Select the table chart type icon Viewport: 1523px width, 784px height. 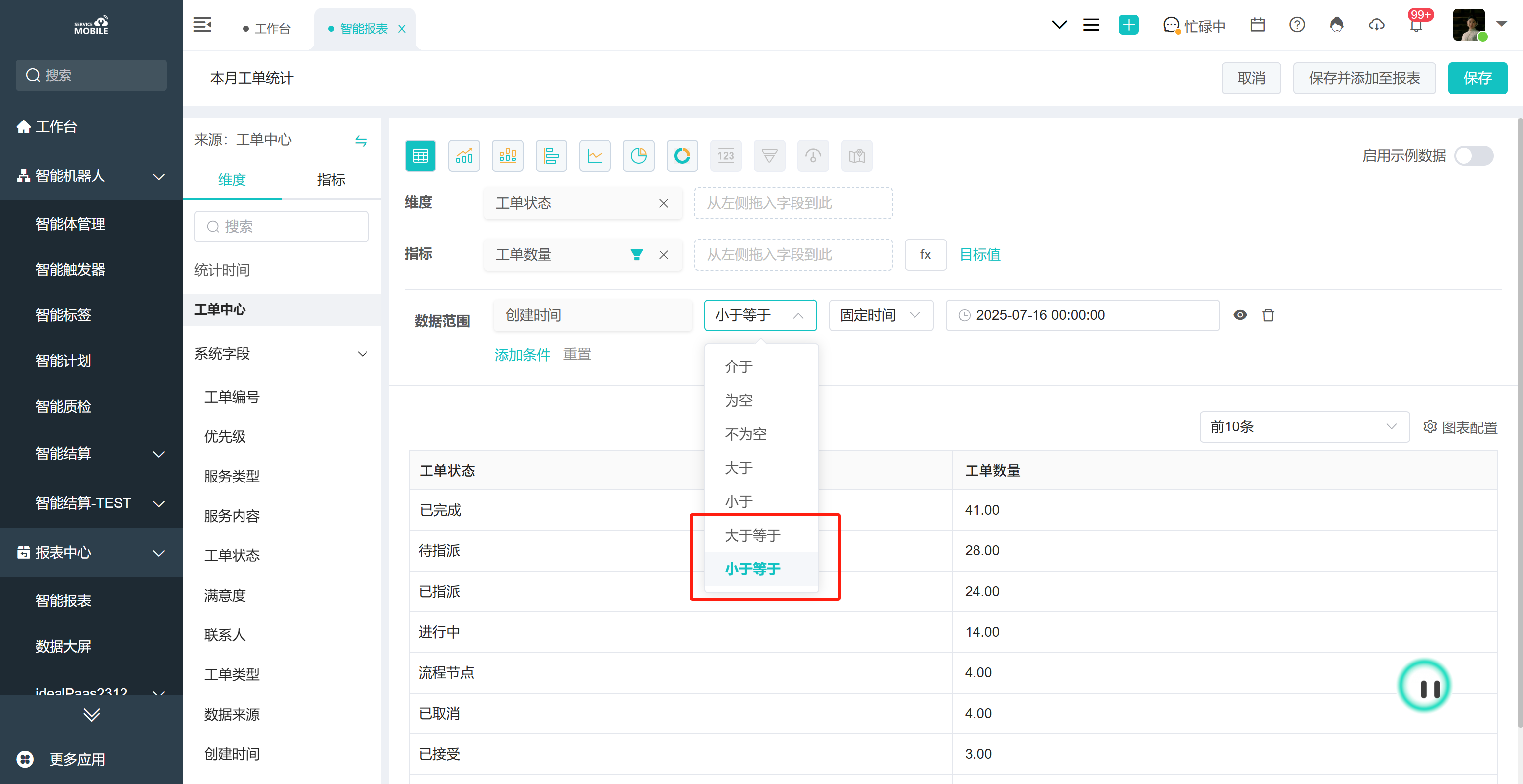421,156
